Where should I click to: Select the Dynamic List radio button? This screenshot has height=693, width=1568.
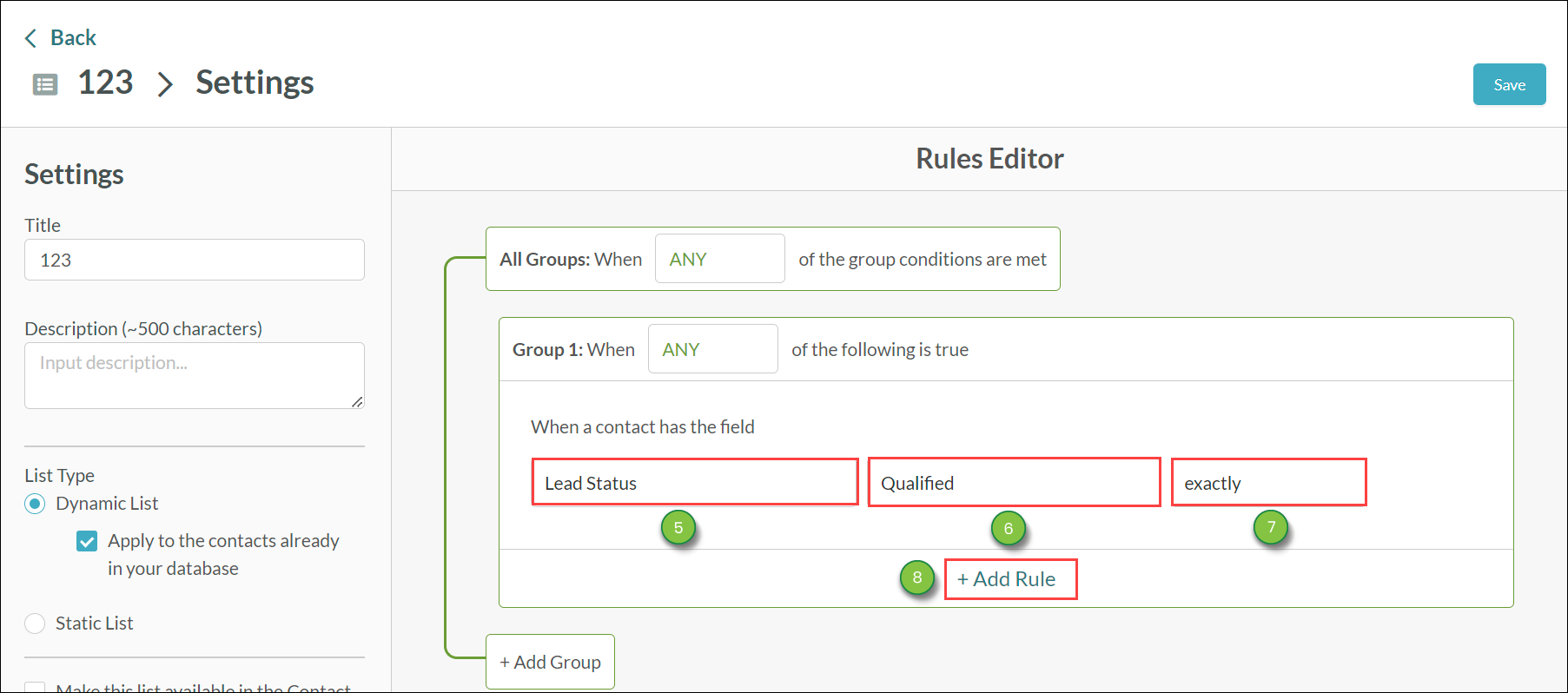point(35,504)
